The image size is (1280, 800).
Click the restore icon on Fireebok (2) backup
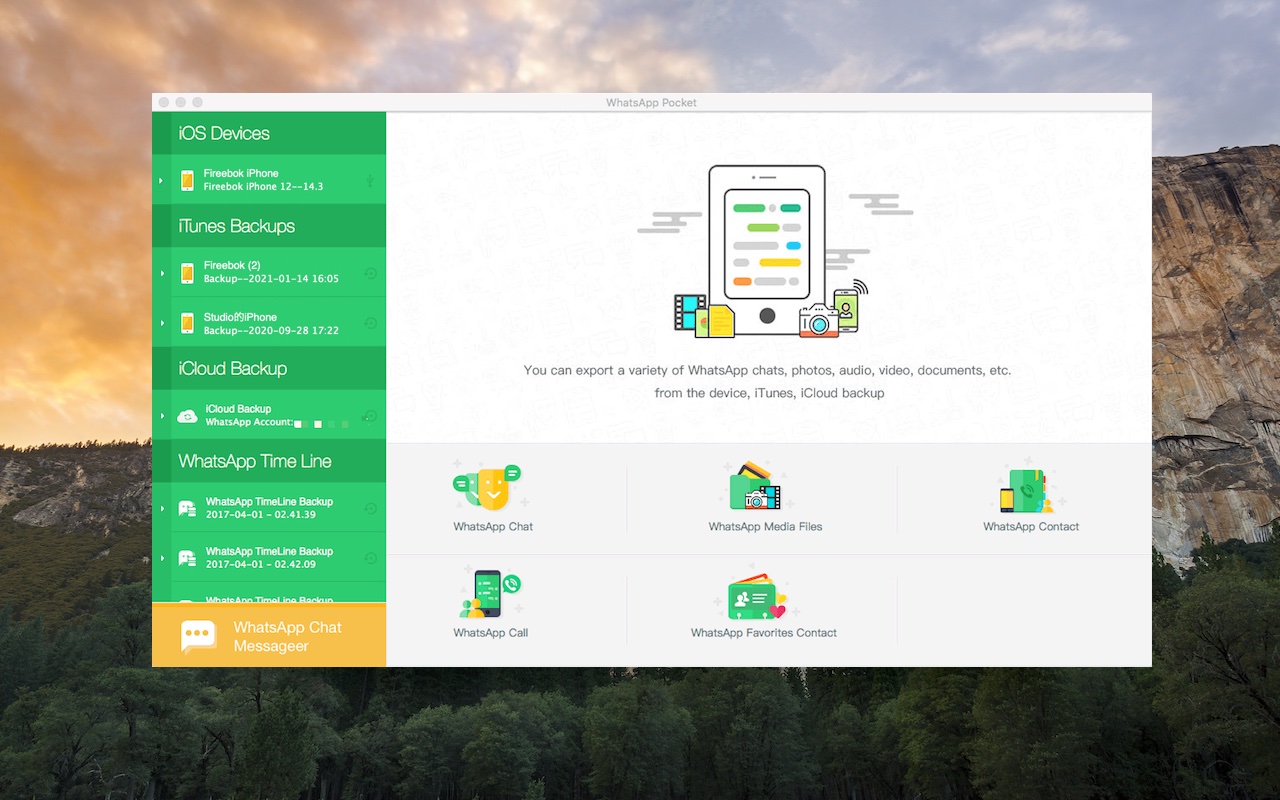click(370, 273)
